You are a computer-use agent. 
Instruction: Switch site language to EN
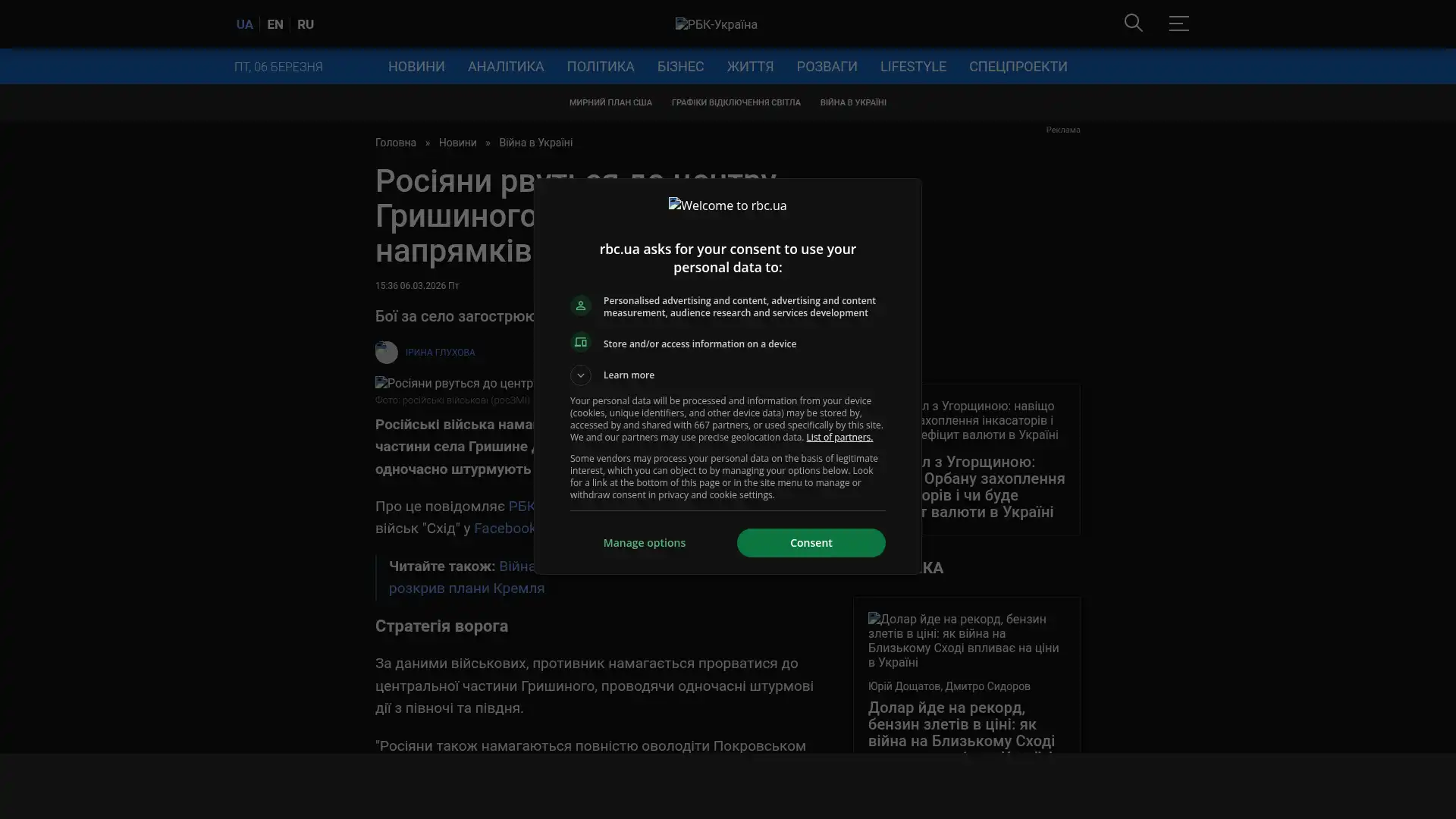(x=275, y=24)
